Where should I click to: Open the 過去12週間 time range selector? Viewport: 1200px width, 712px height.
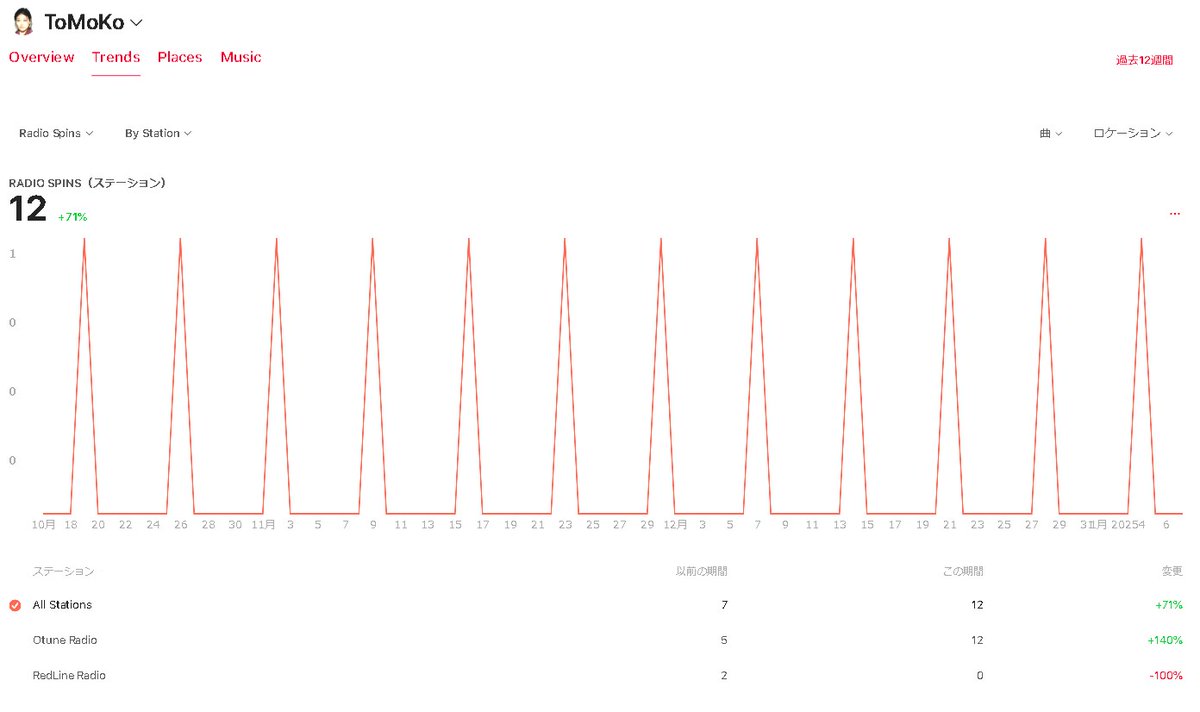click(1144, 60)
